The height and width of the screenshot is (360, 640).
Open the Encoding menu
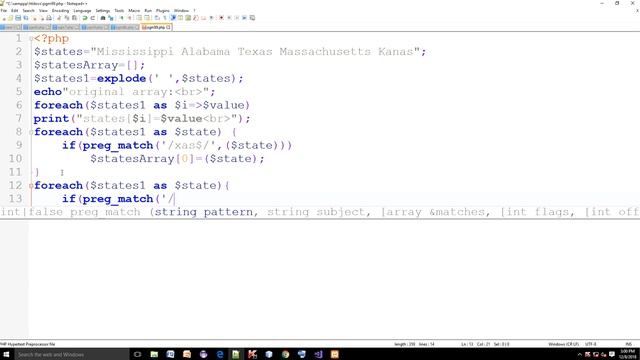click(60, 11)
